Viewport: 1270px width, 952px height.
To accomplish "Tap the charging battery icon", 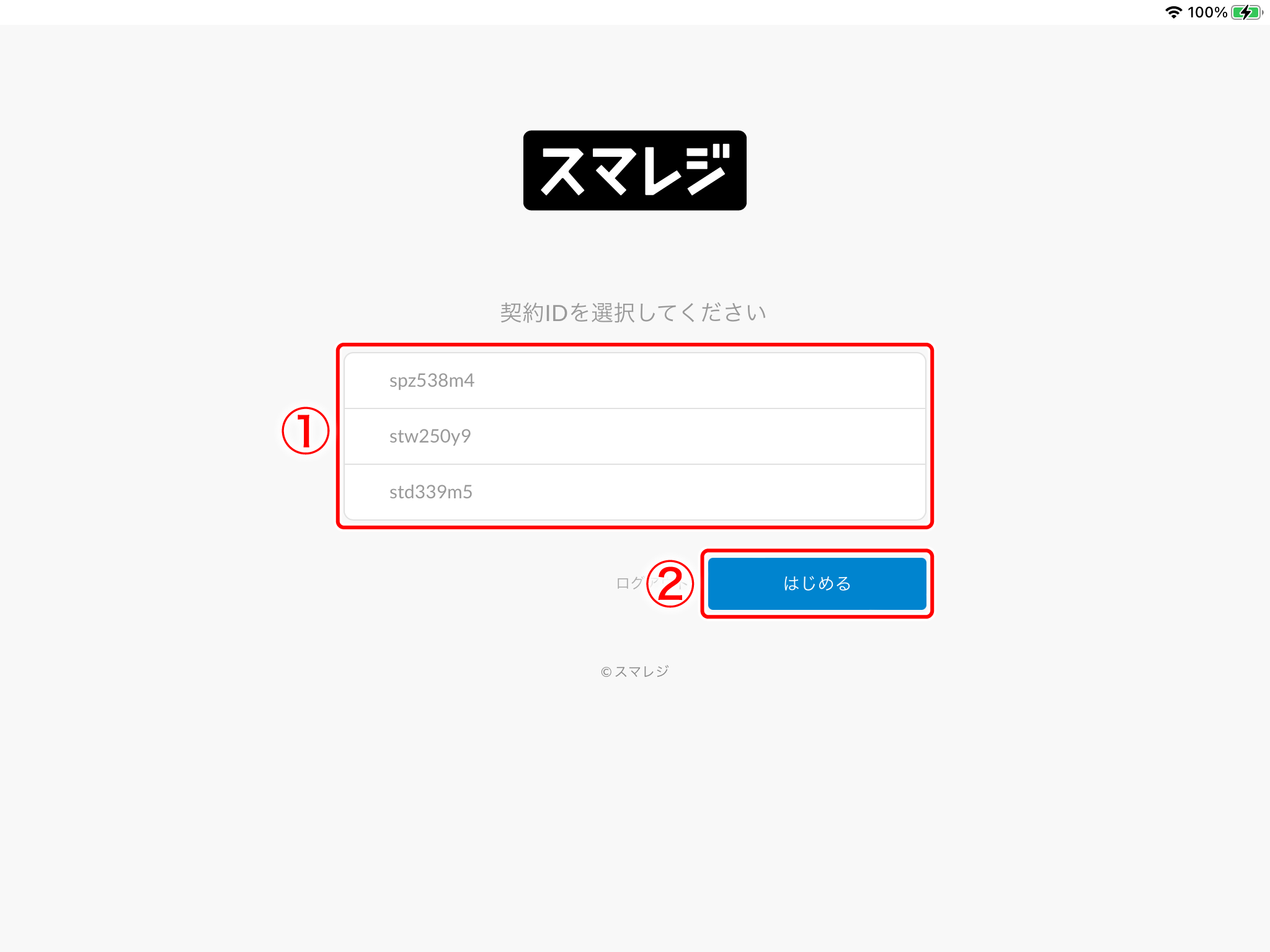I will [1247, 12].
